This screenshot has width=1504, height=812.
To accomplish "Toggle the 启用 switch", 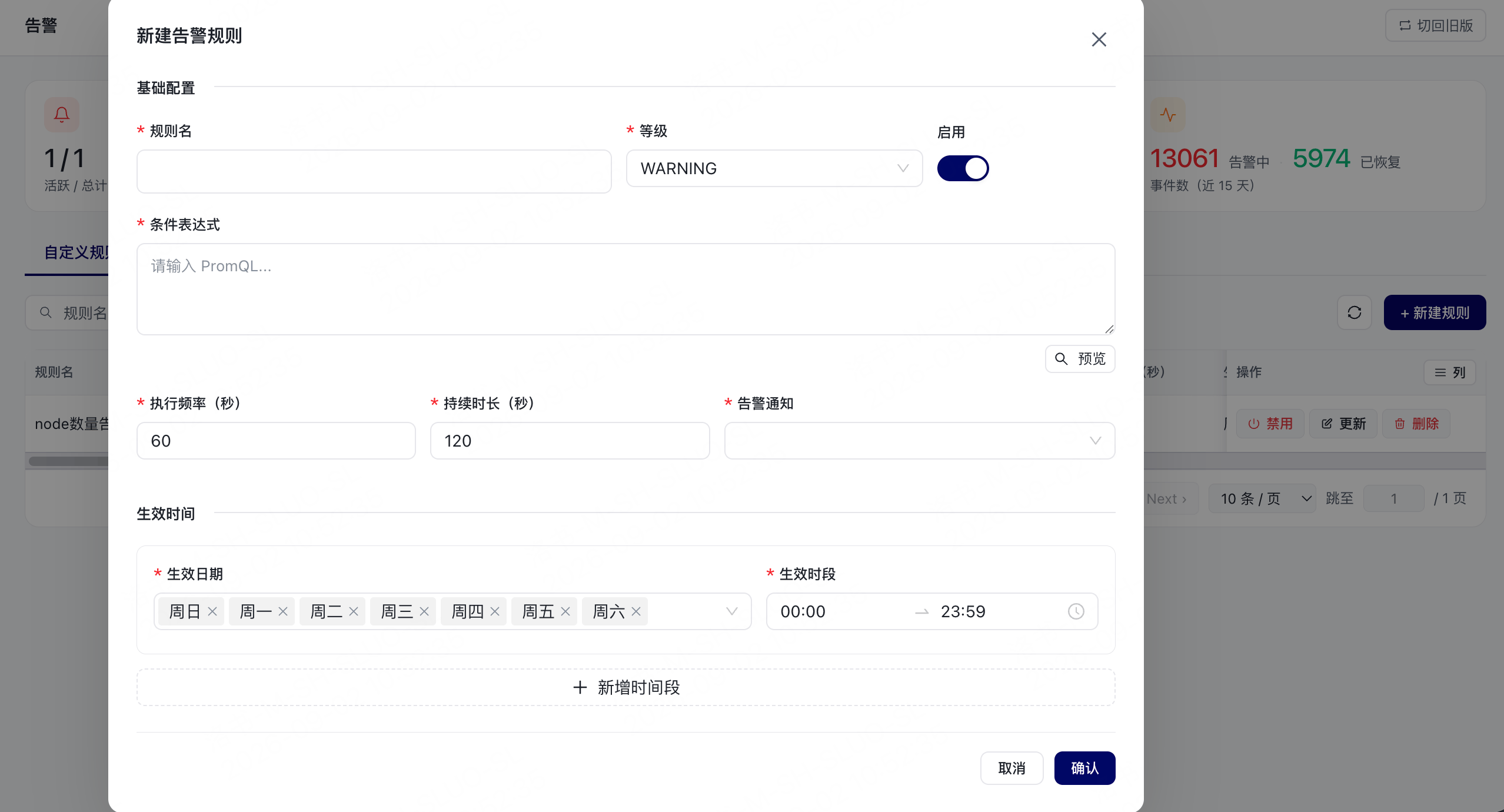I will click(x=963, y=168).
